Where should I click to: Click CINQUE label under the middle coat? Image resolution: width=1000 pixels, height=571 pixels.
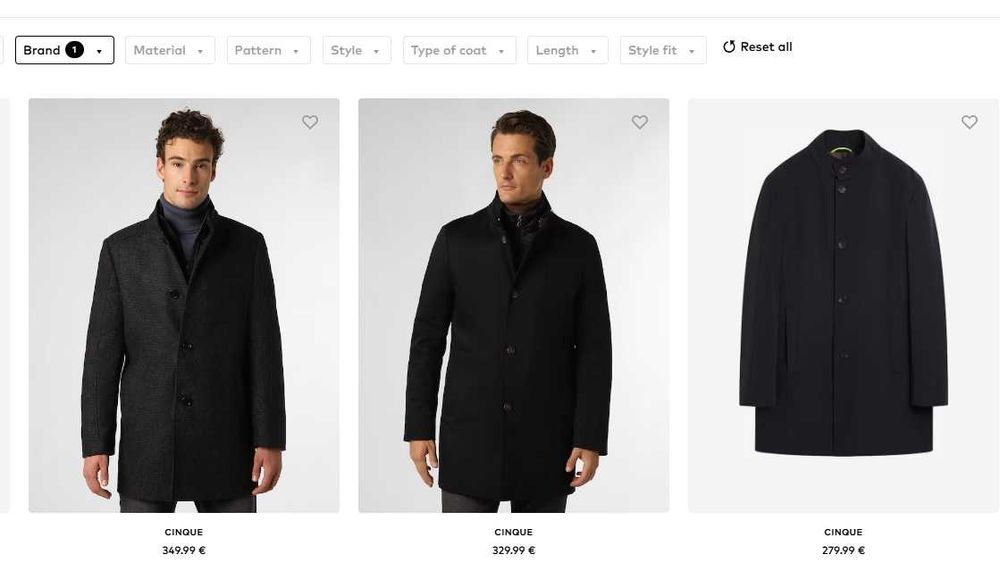click(x=513, y=532)
